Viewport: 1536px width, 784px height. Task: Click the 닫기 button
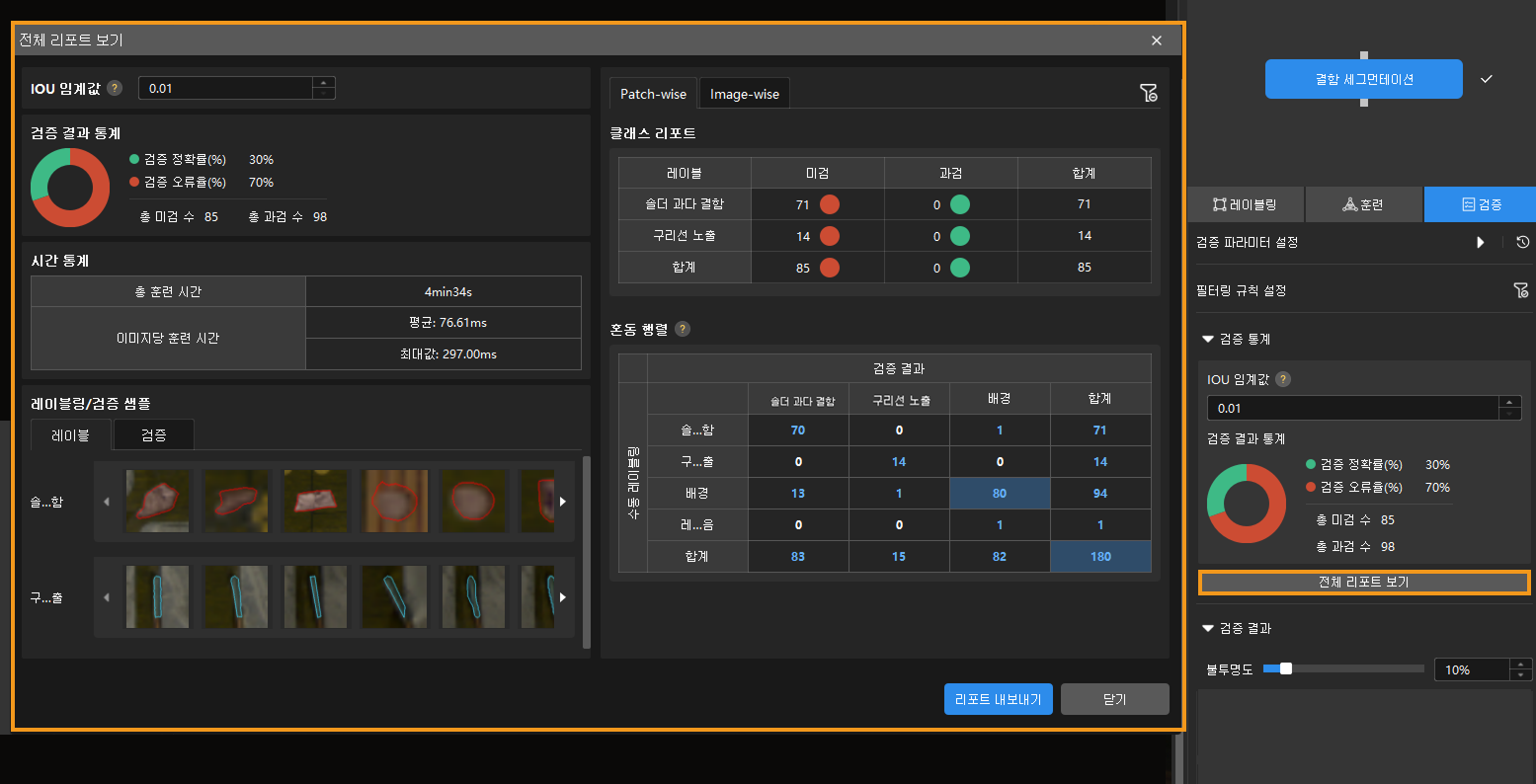pos(1114,699)
